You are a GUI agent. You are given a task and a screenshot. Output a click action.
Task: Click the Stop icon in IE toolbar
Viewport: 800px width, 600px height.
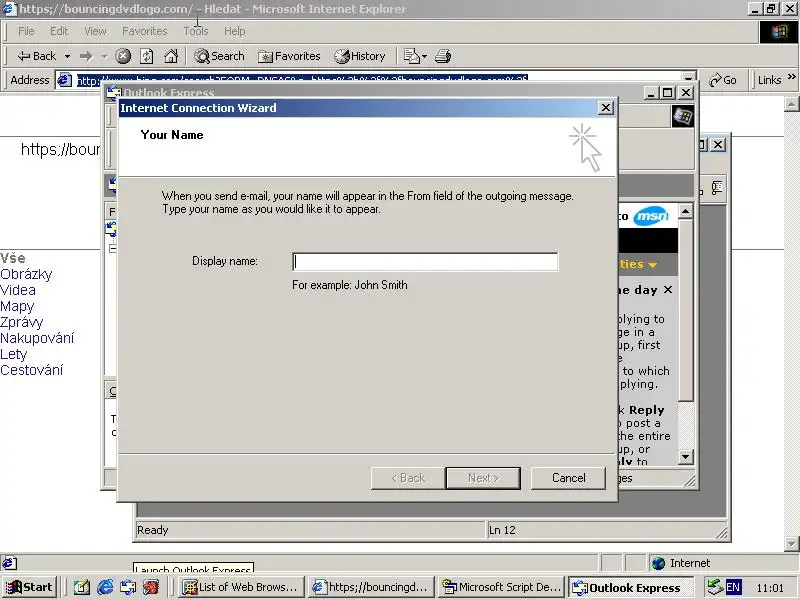coord(122,56)
